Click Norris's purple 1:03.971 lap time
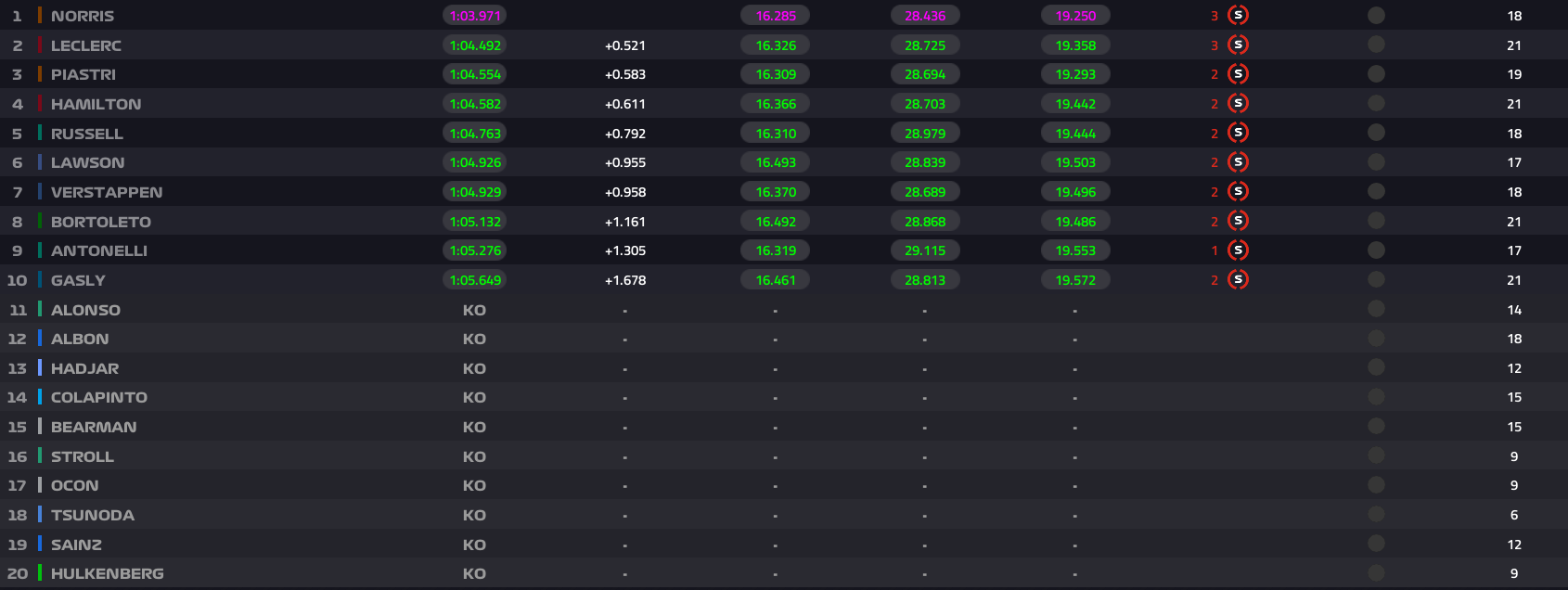The width and height of the screenshot is (1568, 590). [475, 16]
